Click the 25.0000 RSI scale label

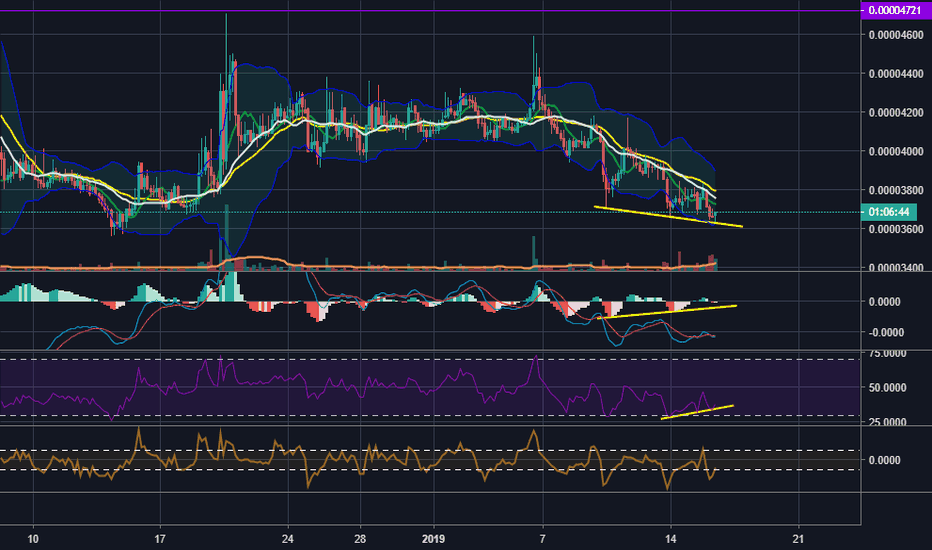pyautogui.click(x=887, y=422)
